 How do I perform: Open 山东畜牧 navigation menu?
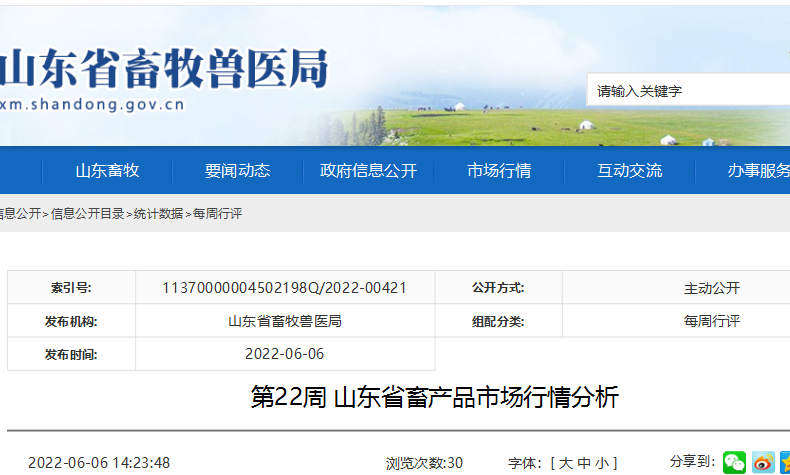(x=107, y=171)
